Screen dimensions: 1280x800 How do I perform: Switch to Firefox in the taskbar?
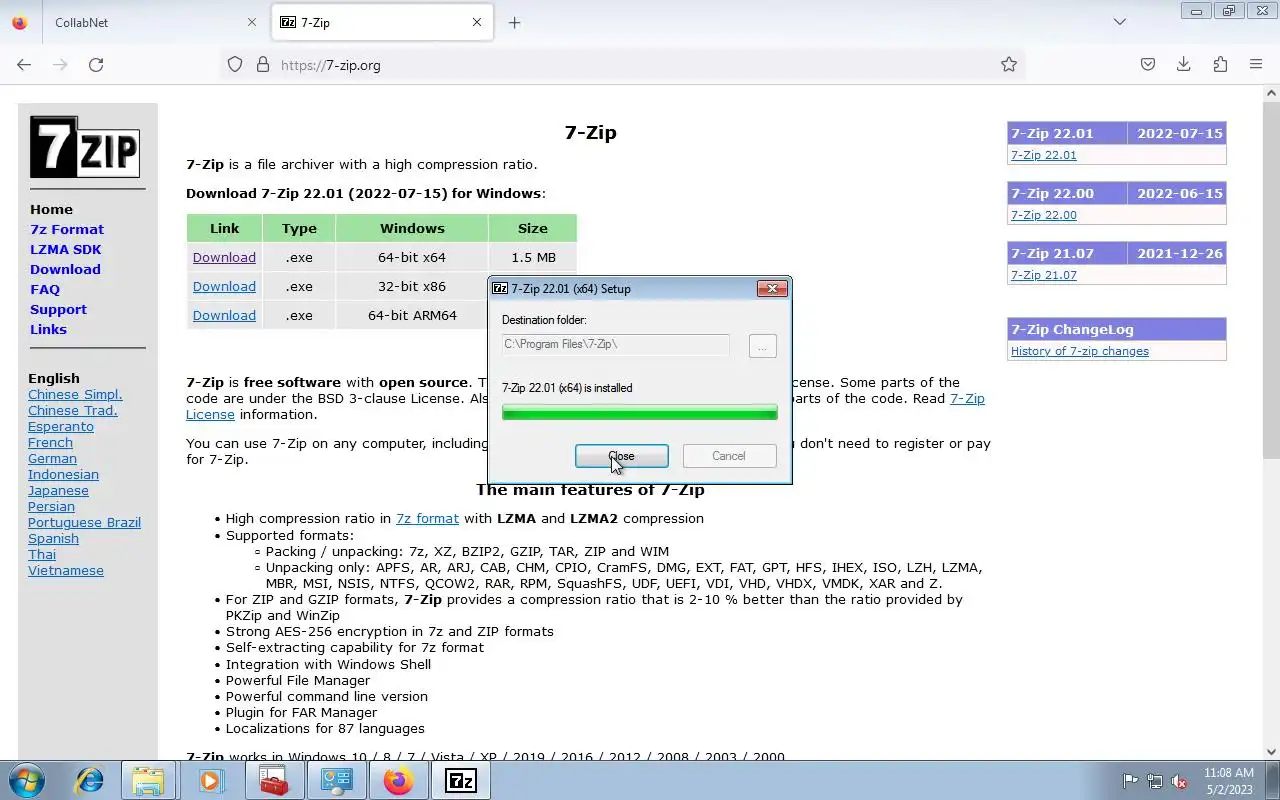398,781
